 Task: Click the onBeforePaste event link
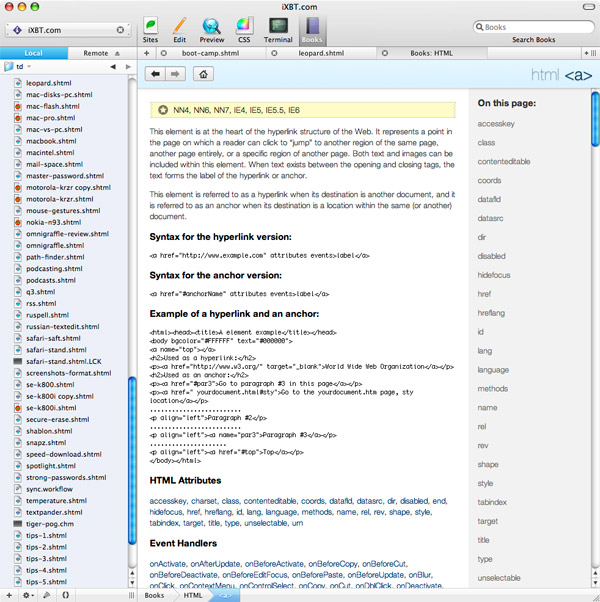click(x=317, y=575)
